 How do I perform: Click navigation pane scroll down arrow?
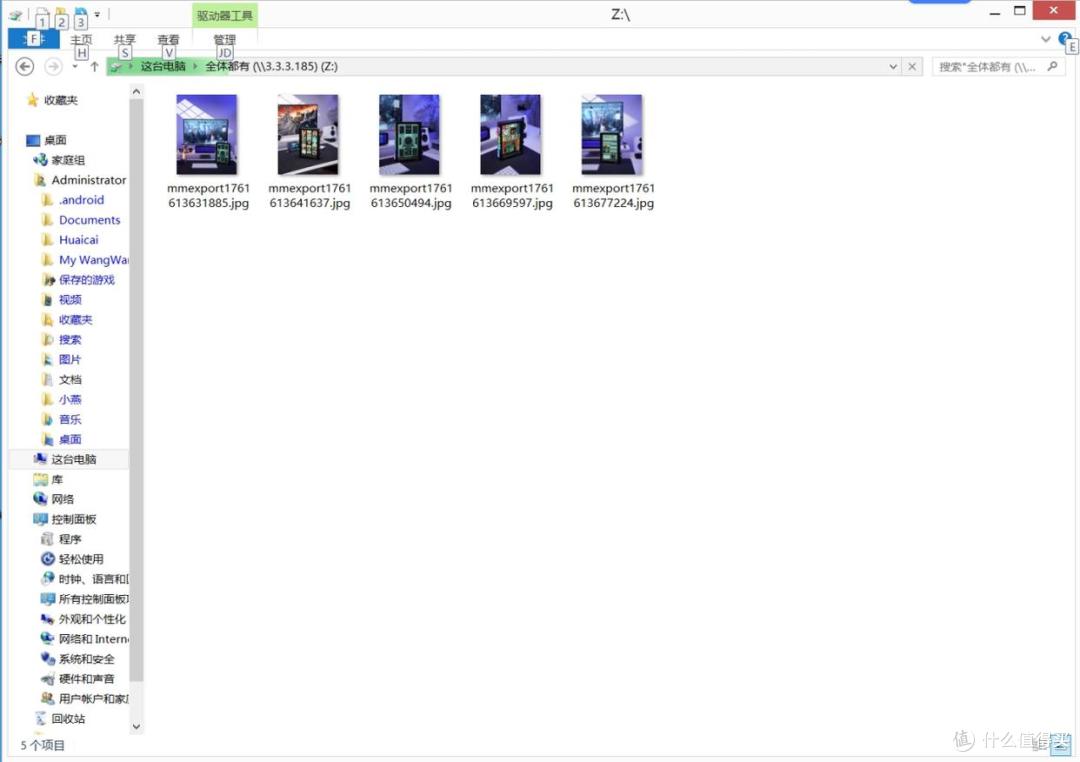tap(136, 727)
